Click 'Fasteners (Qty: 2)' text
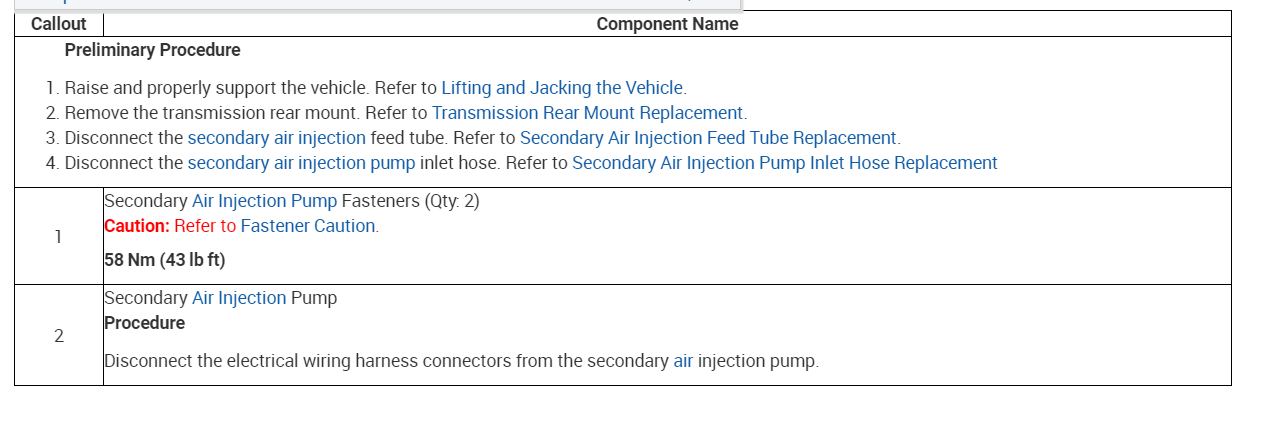1273x427 pixels. (x=410, y=201)
